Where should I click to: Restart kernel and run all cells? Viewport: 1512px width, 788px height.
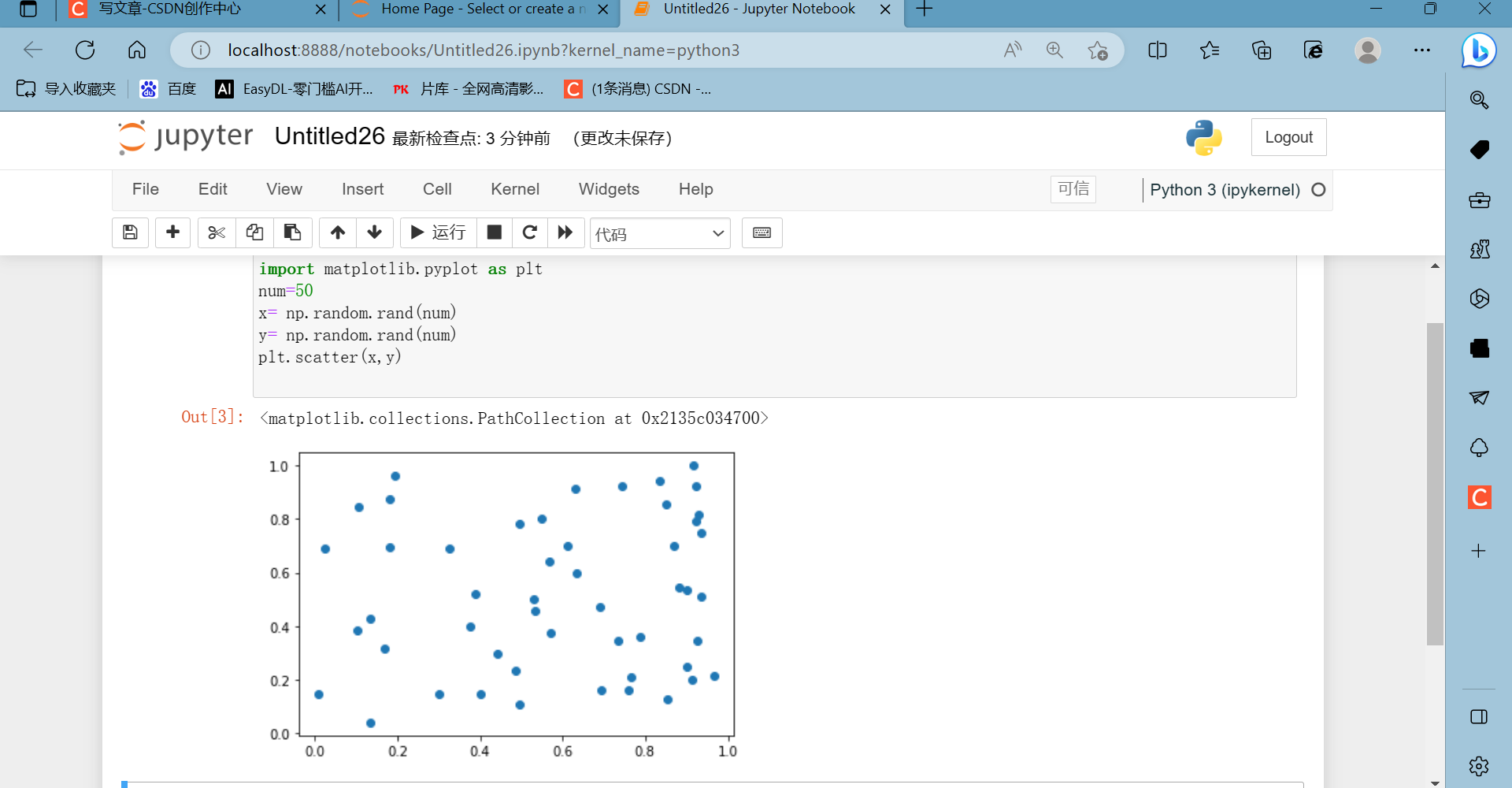pyautogui.click(x=565, y=232)
